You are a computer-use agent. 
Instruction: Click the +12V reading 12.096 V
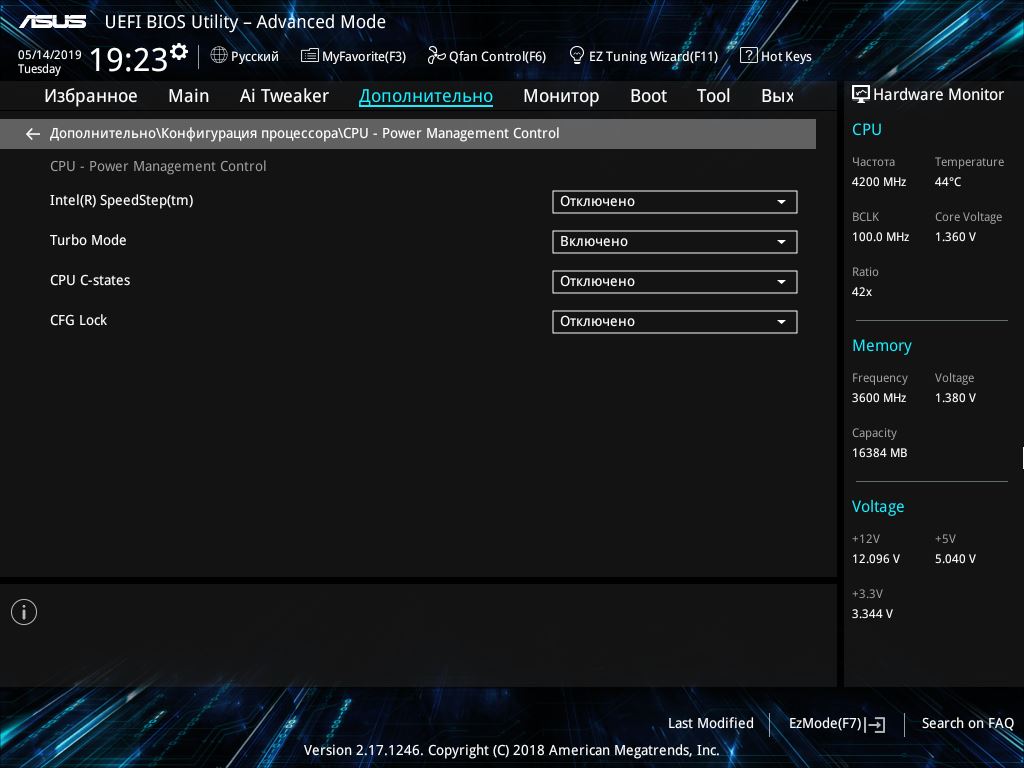click(x=876, y=559)
